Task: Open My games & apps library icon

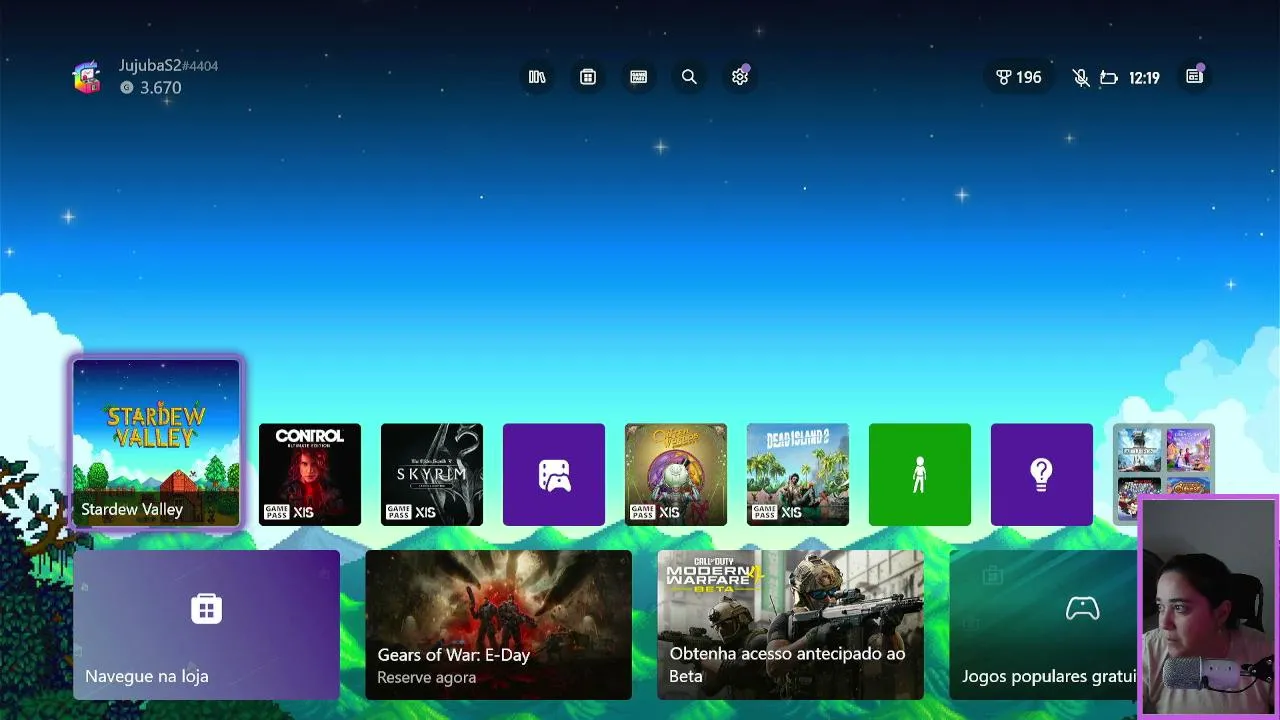Action: pos(537,77)
